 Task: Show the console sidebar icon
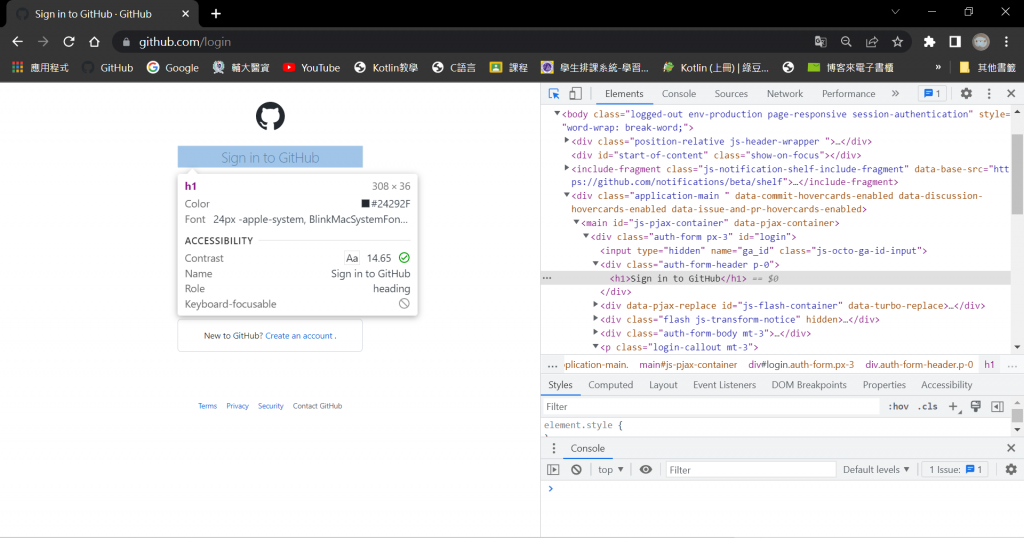(x=553, y=469)
